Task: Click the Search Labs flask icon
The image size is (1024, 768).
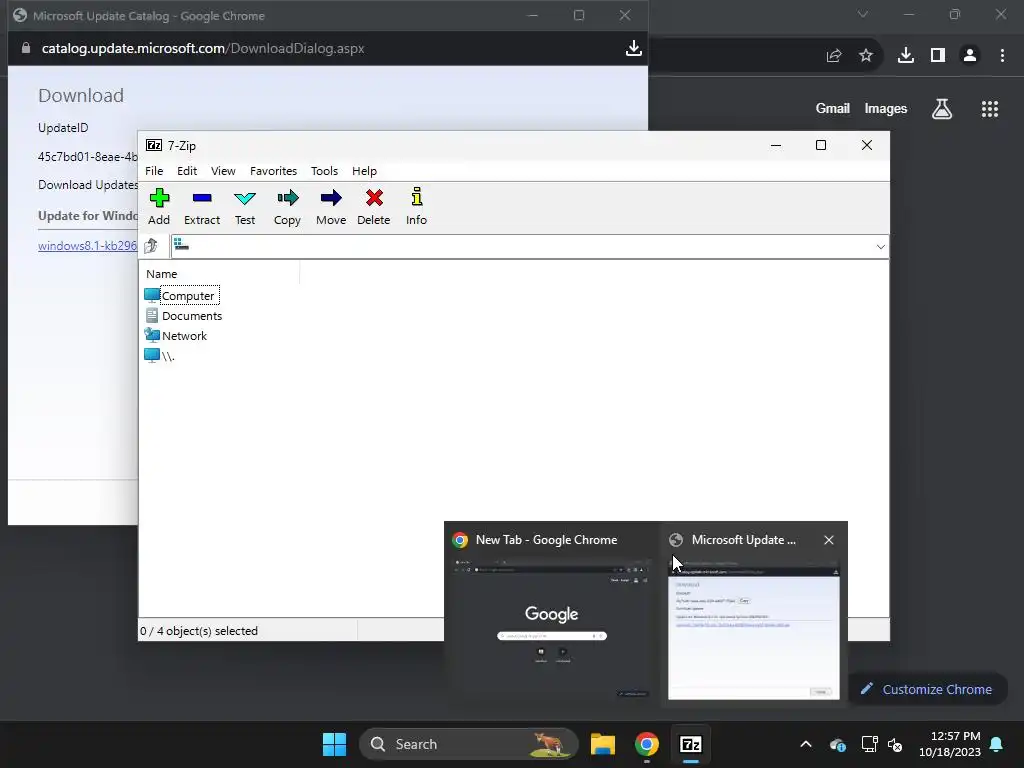Action: click(x=942, y=109)
